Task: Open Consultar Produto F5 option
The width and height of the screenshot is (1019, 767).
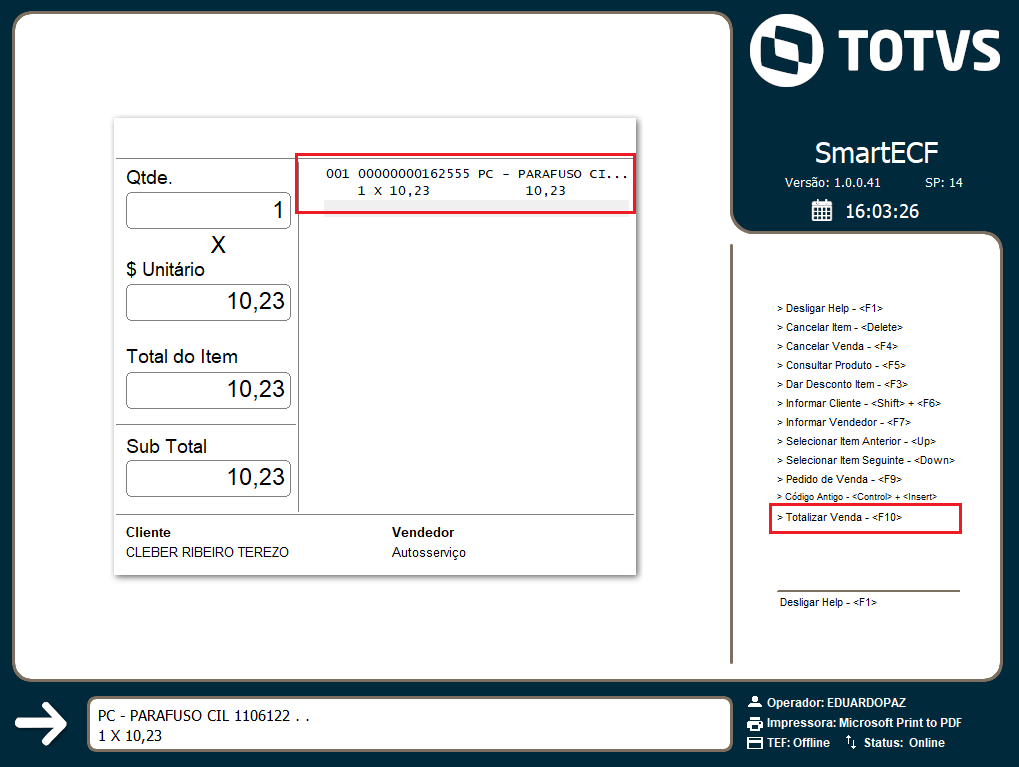Action: point(841,365)
